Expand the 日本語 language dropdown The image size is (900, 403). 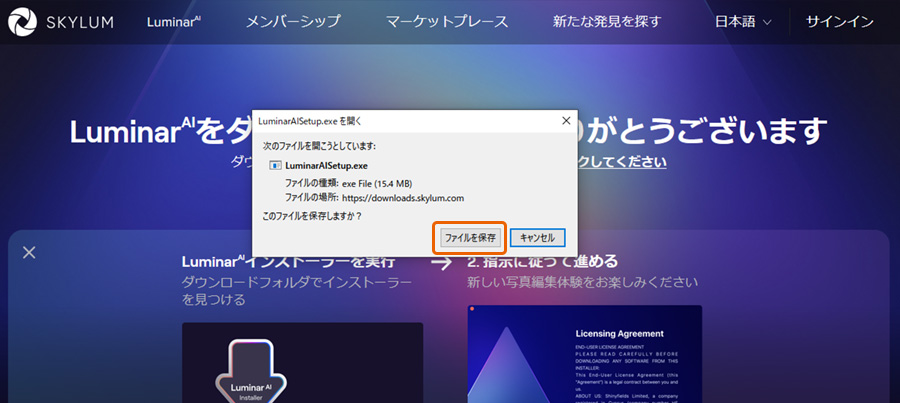click(743, 22)
